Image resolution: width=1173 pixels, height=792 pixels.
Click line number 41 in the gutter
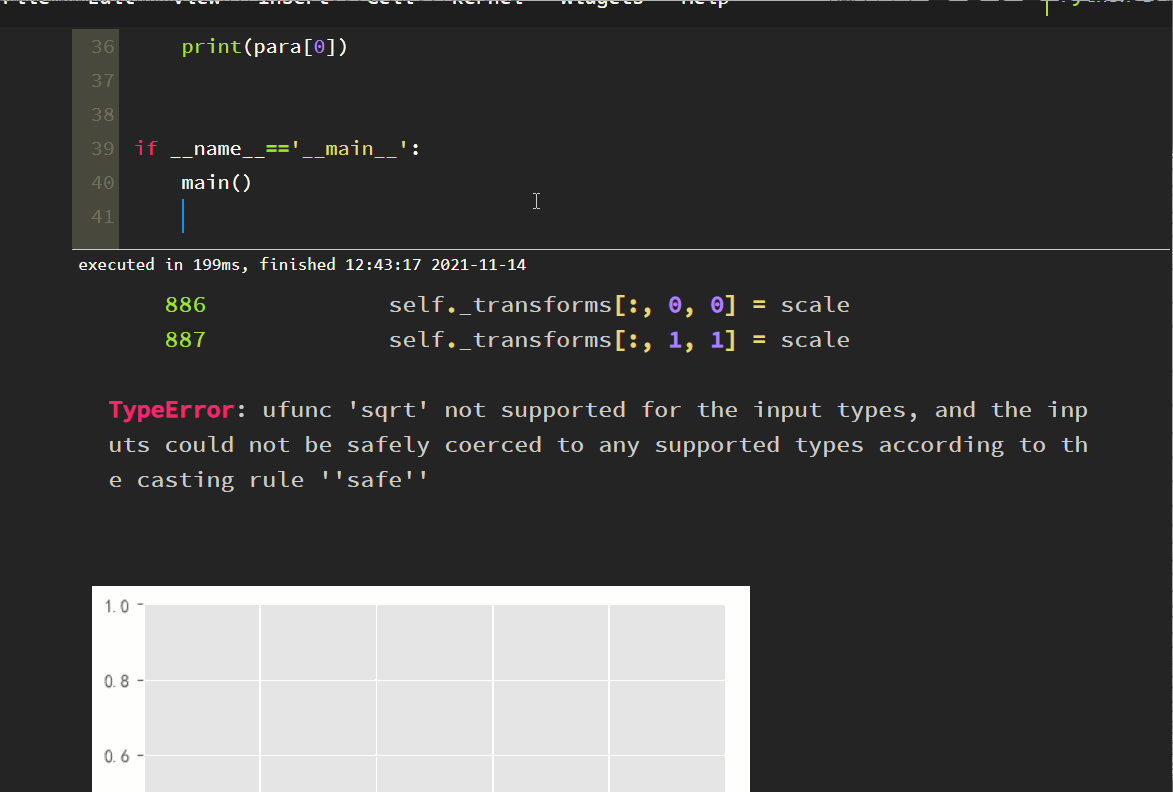[102, 217]
